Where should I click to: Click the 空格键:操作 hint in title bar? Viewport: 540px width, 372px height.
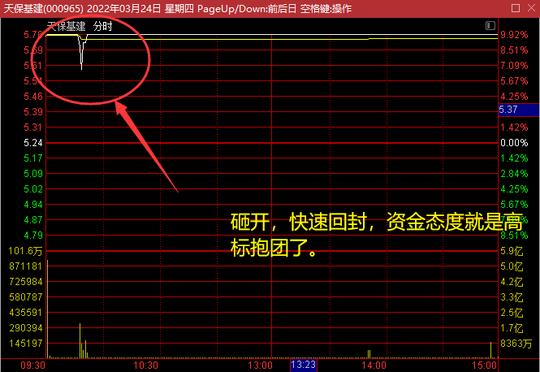click(x=326, y=8)
